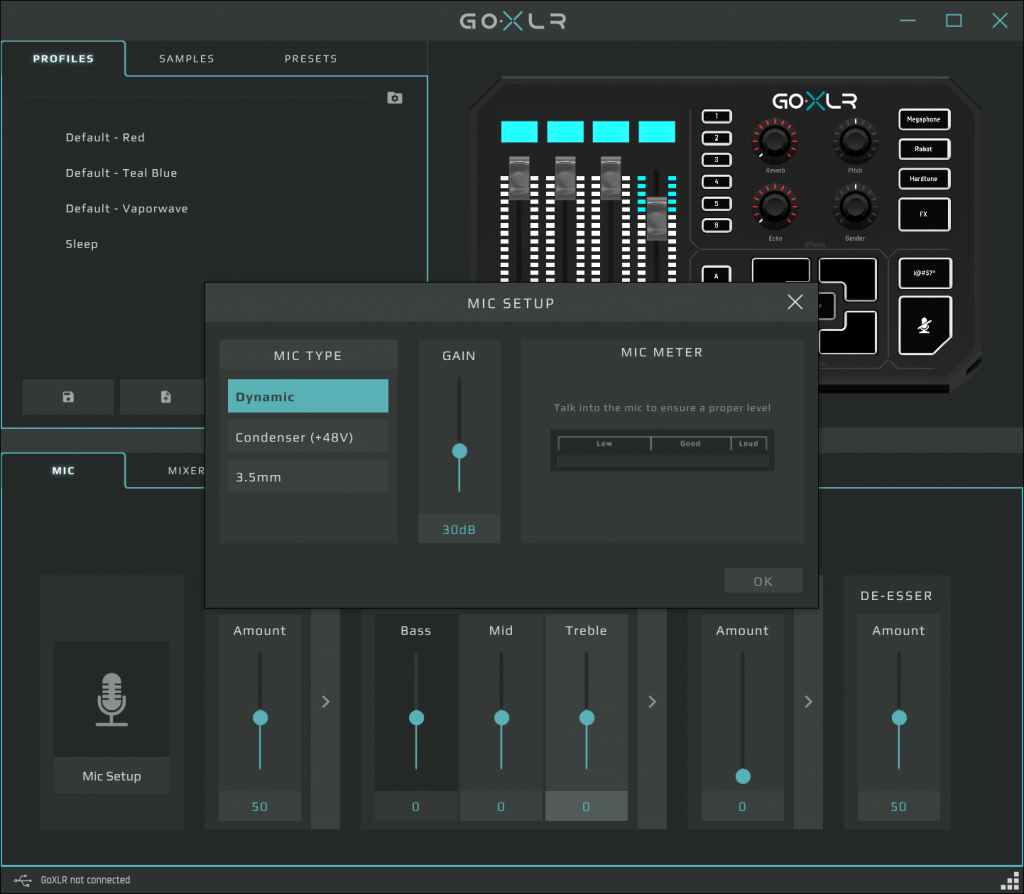Screen dimensions: 1024x894
Task: Click the new profile file icon
Action: point(165,396)
